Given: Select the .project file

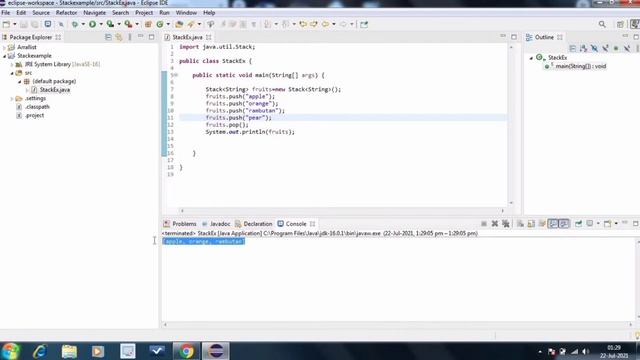Looking at the screenshot, I should (35, 116).
